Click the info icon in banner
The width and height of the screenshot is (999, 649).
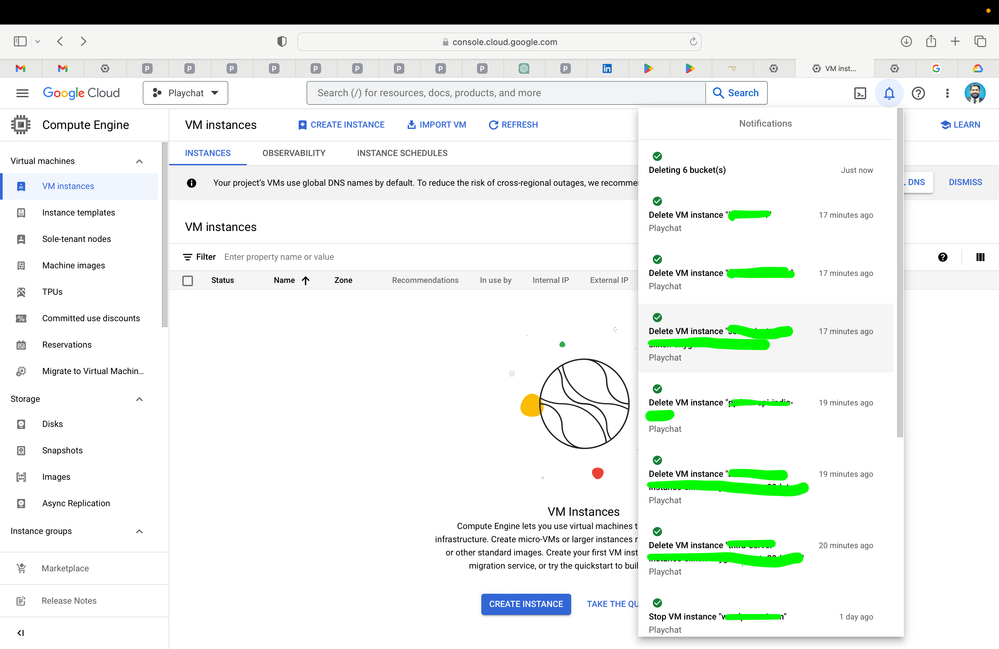click(191, 183)
